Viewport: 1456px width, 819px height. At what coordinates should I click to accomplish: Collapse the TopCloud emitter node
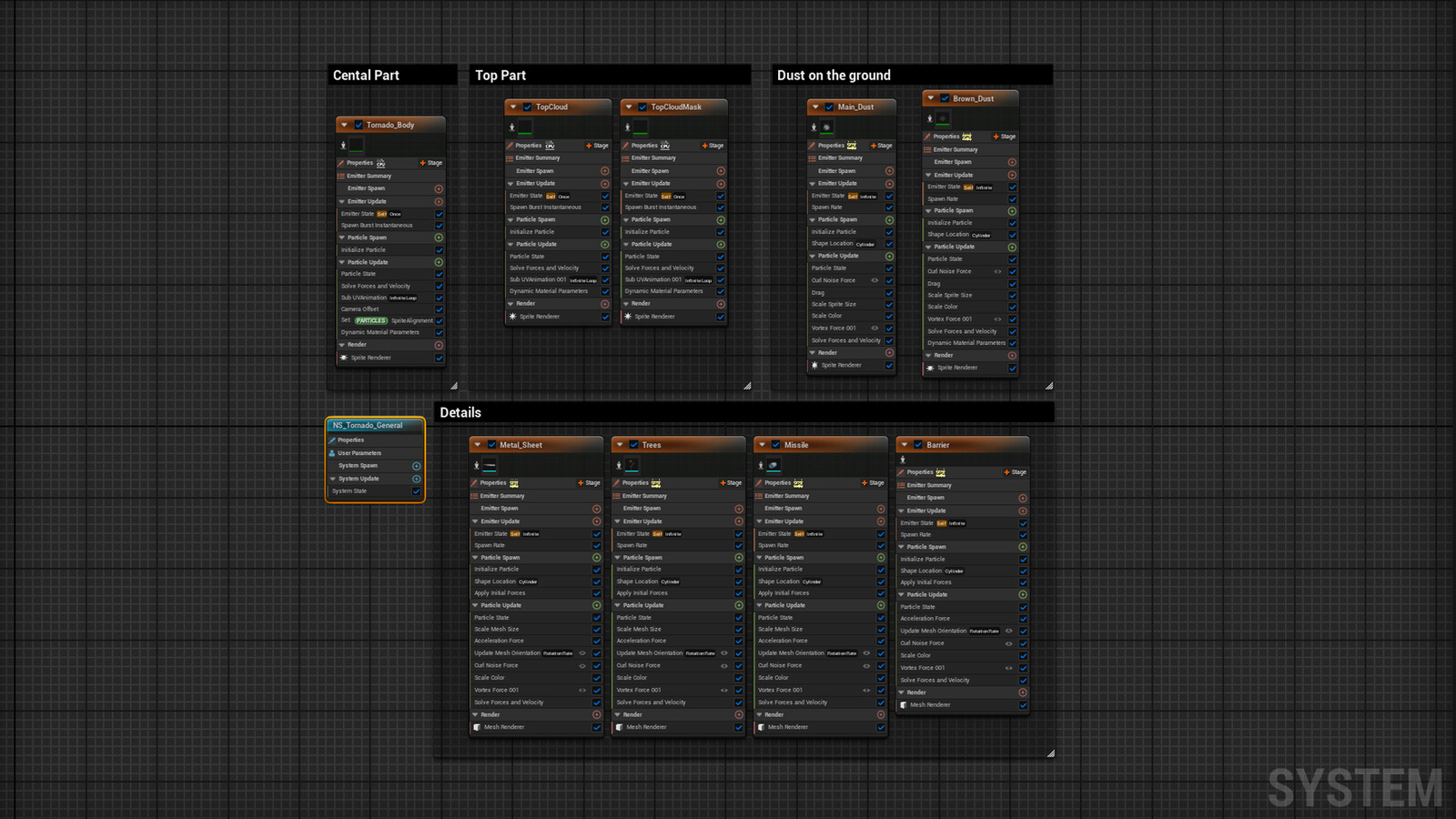click(512, 106)
